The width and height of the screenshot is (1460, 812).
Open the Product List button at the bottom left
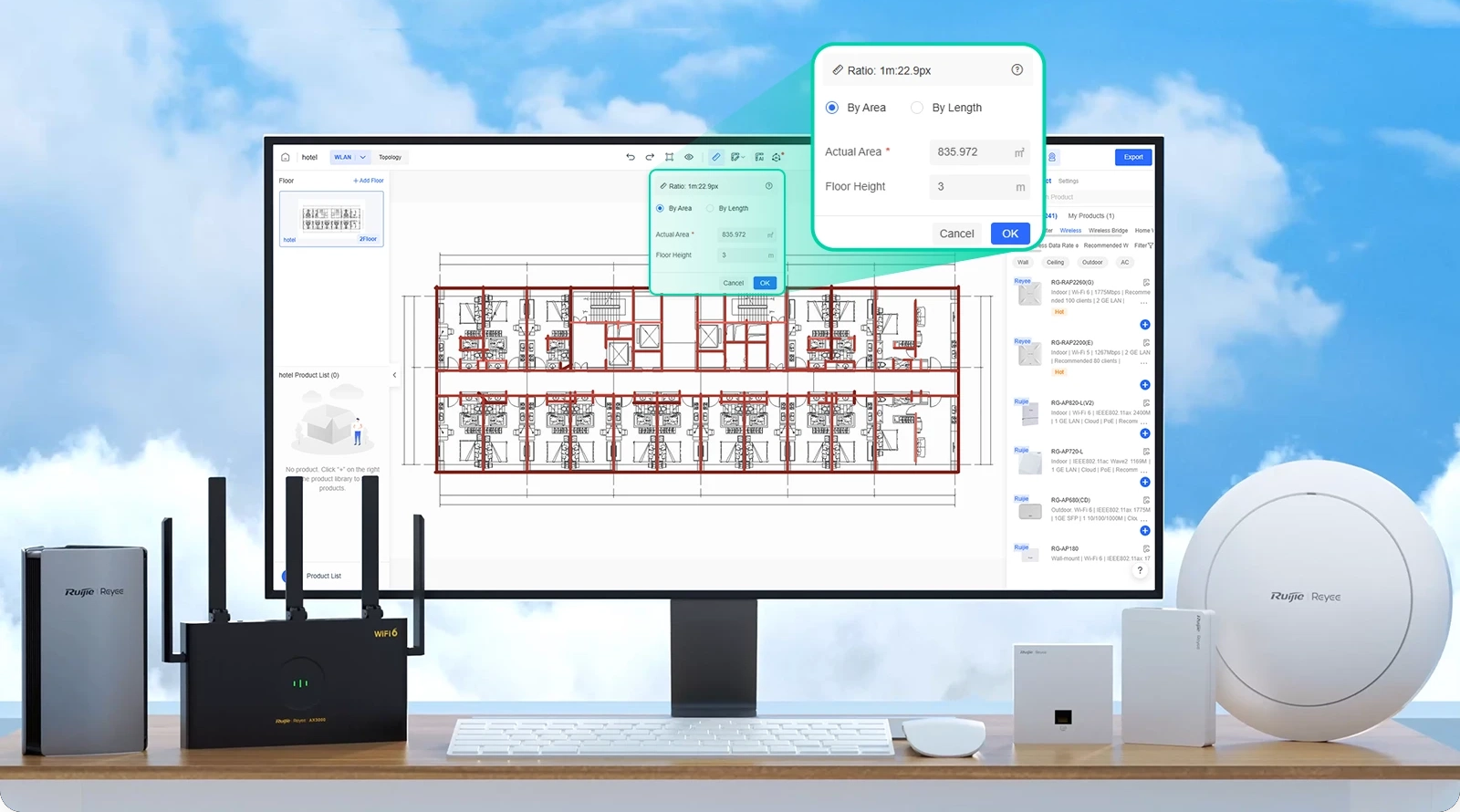(x=323, y=576)
